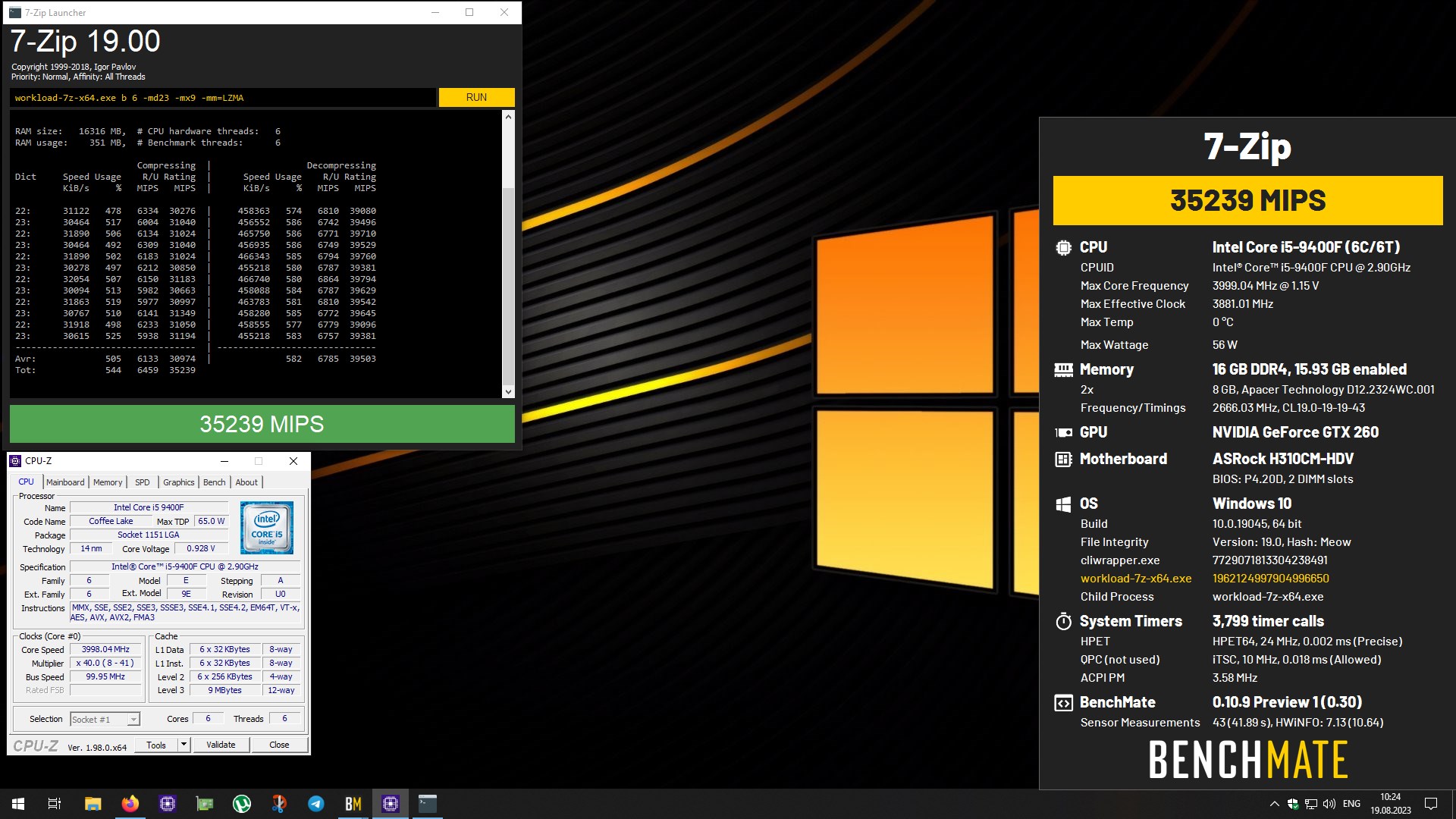Click the Threads count field in CPU-Z

tap(284, 719)
